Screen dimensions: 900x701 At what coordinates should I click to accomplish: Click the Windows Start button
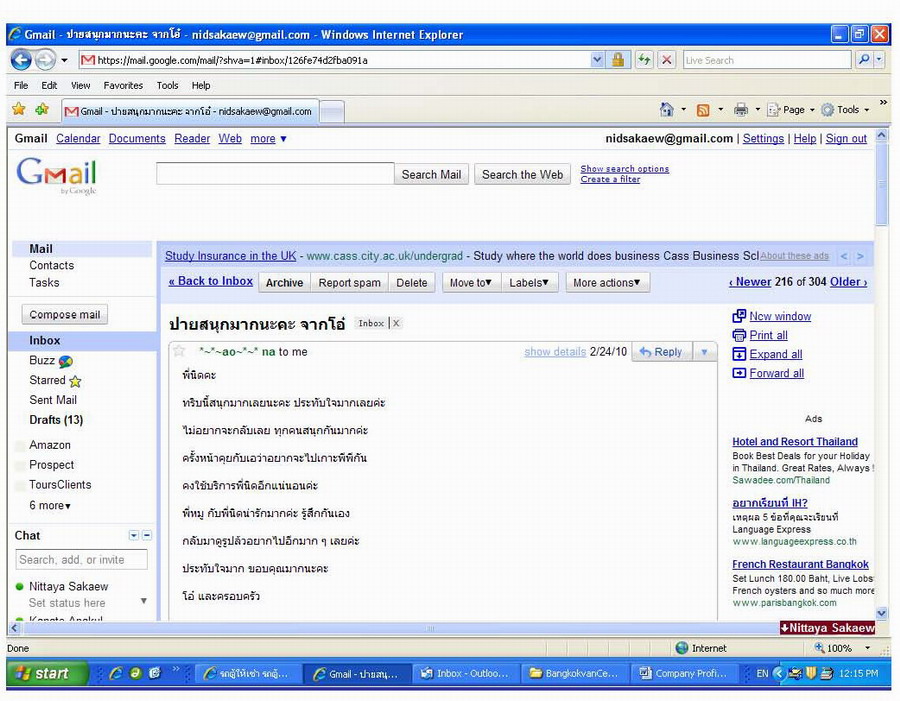click(48, 673)
